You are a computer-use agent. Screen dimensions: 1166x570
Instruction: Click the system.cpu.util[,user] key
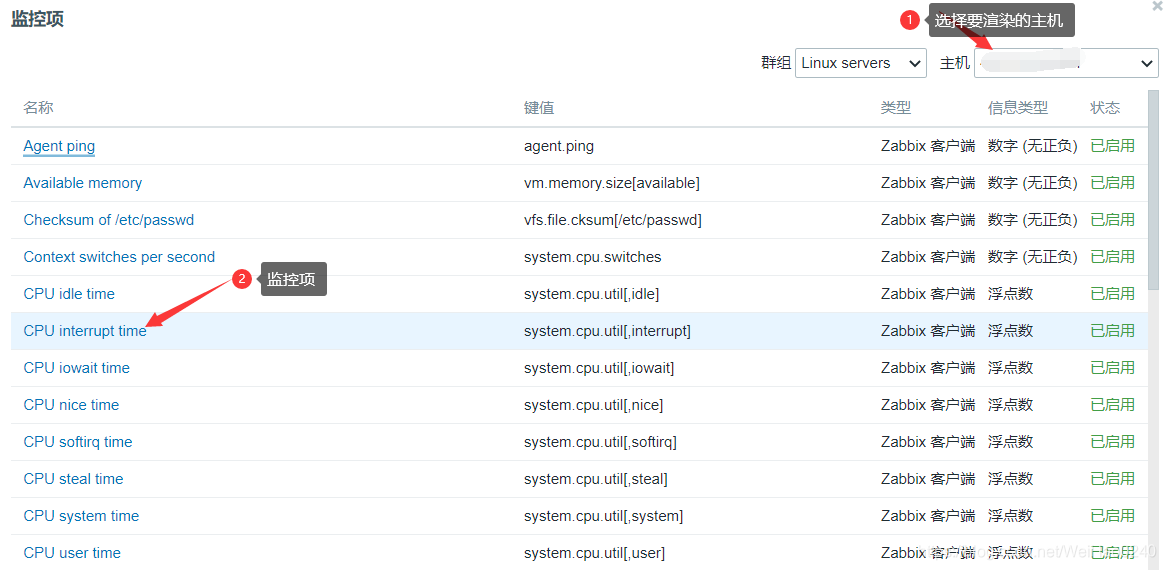(595, 553)
